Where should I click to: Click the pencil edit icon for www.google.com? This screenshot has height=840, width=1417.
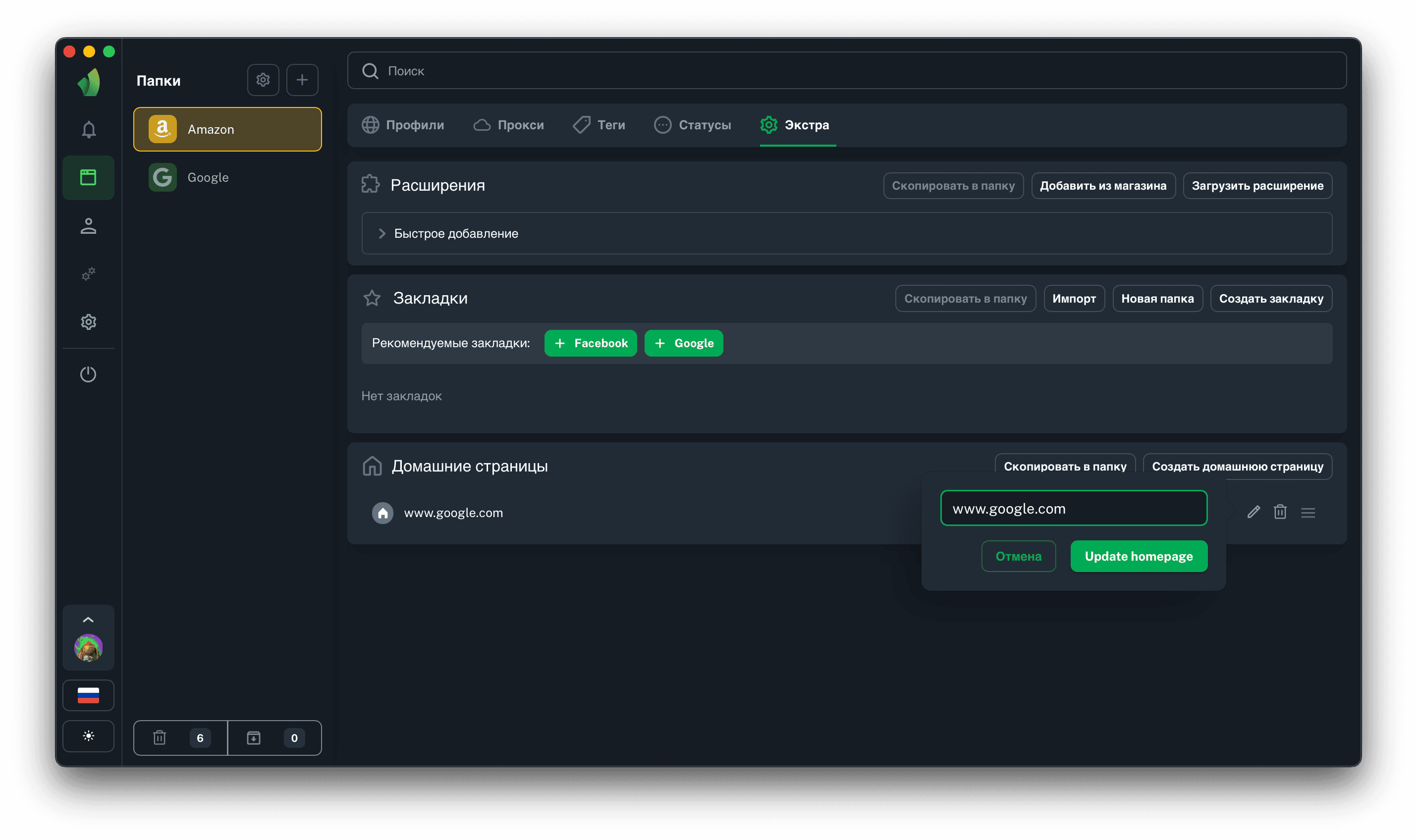pos(1253,512)
